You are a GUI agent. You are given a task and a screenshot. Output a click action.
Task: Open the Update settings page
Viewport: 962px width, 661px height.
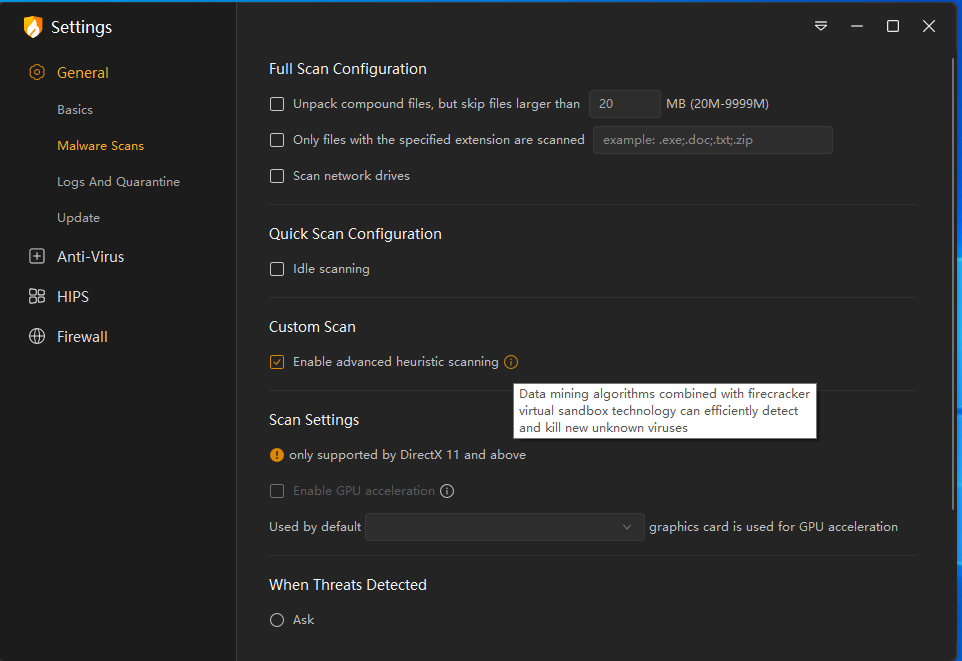[x=78, y=218]
